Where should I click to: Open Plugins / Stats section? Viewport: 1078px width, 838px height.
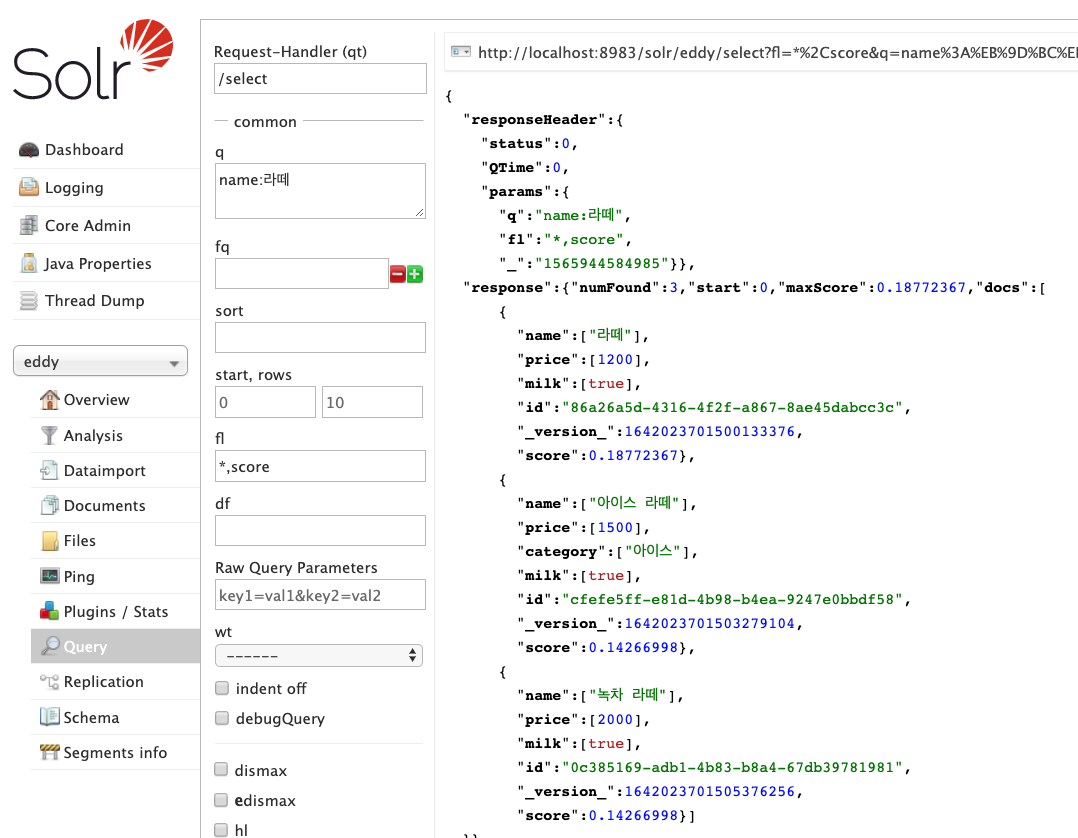pyautogui.click(x=116, y=612)
